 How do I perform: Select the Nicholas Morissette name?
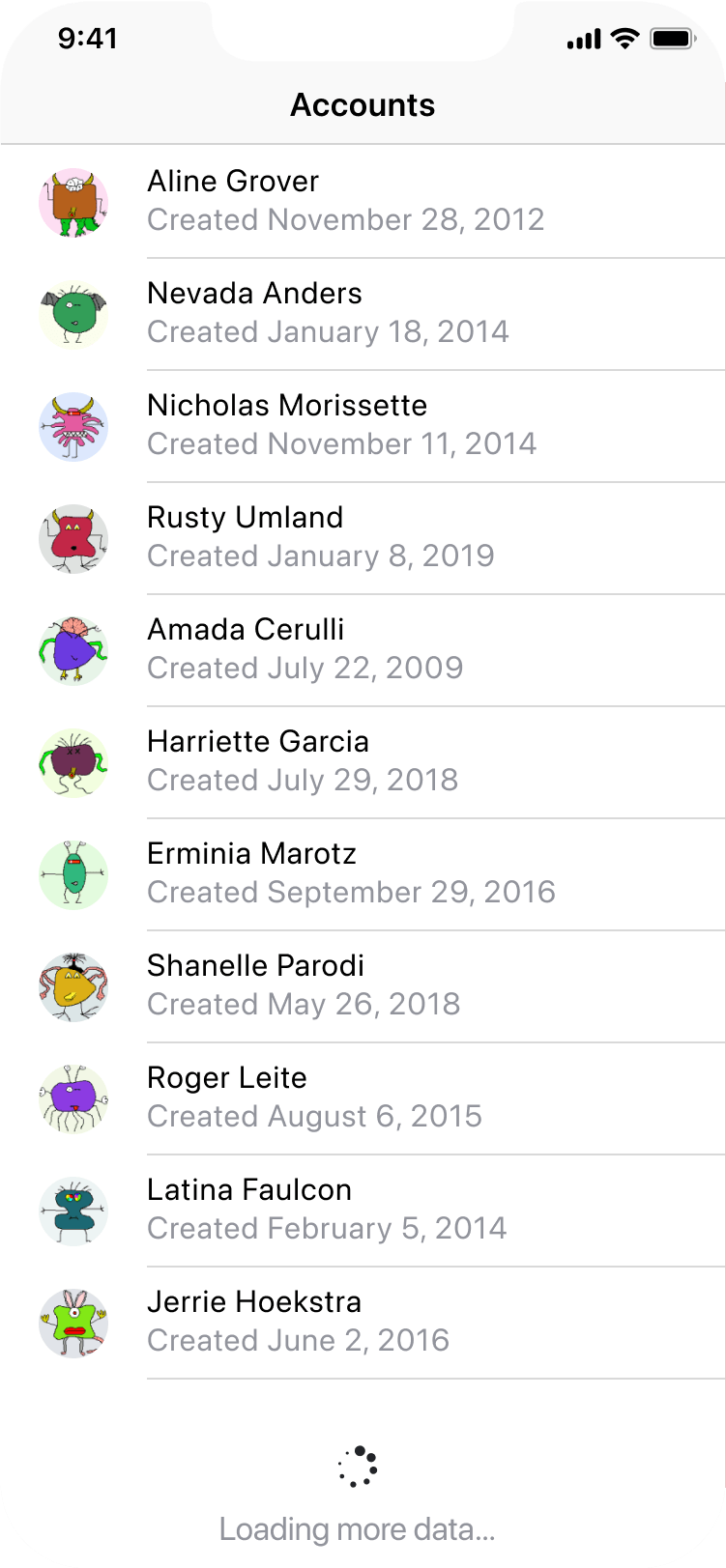point(287,406)
